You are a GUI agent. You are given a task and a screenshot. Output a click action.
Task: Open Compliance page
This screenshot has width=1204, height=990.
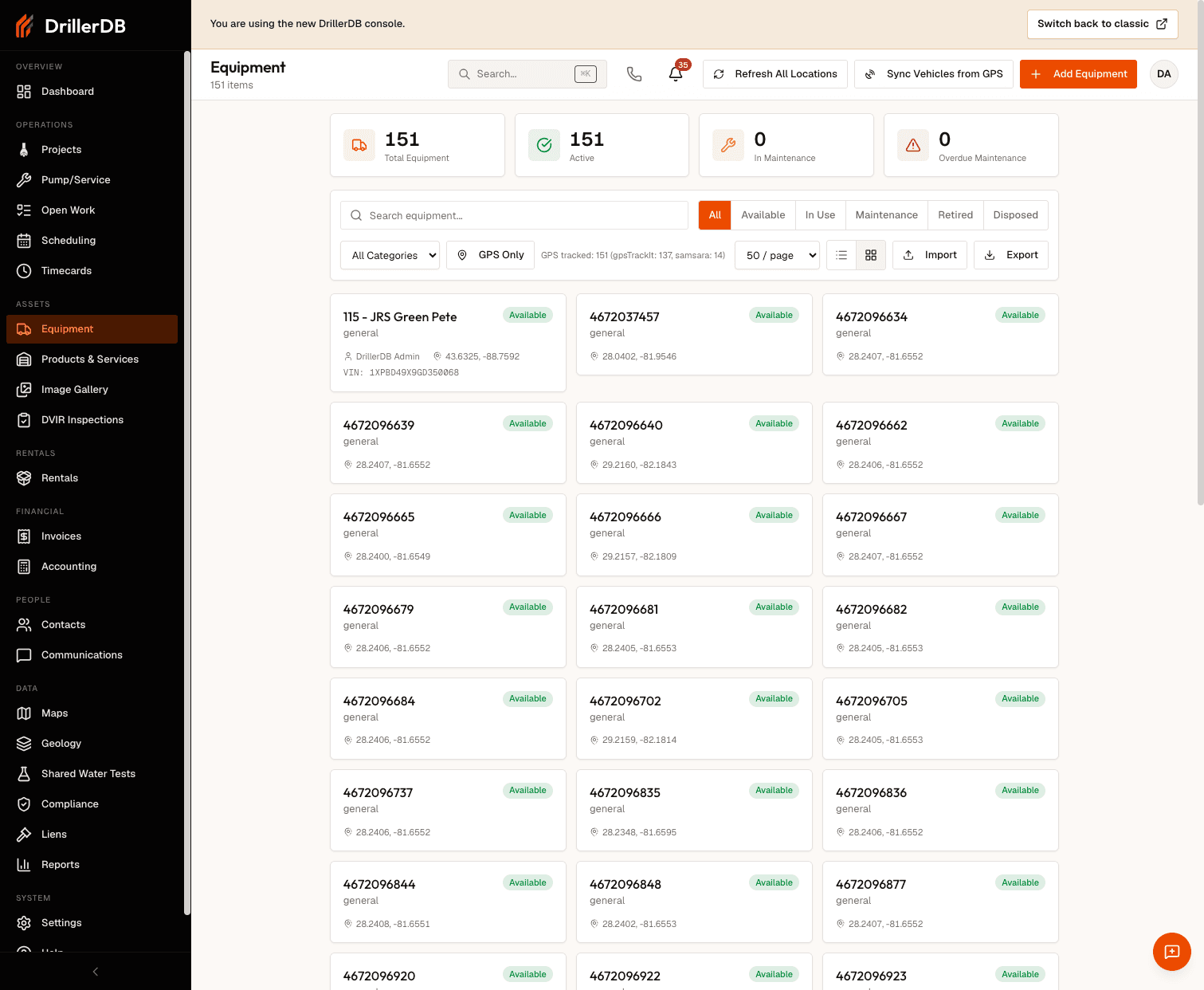click(x=92, y=804)
